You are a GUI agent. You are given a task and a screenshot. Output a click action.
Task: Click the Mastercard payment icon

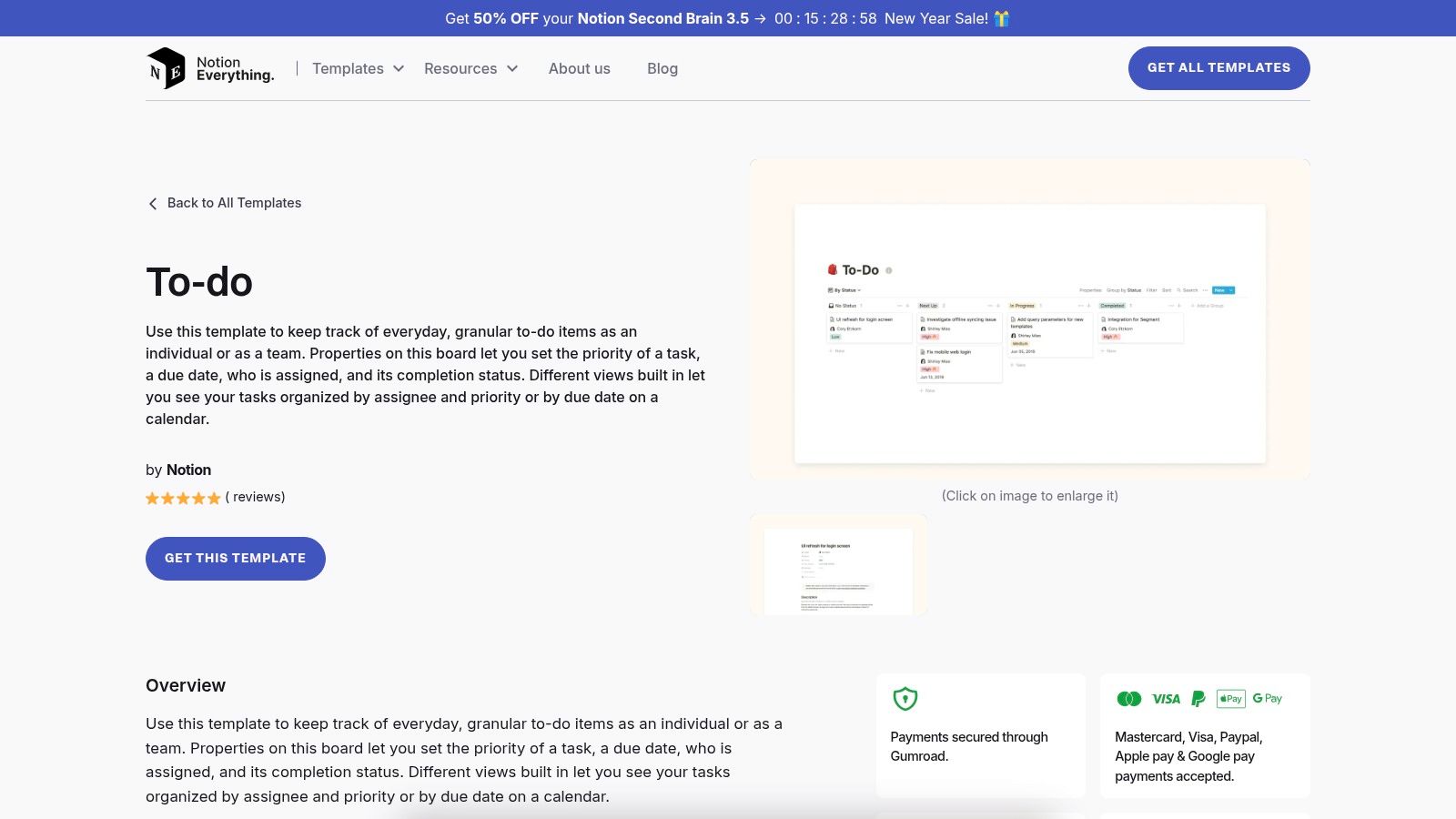click(x=1128, y=699)
